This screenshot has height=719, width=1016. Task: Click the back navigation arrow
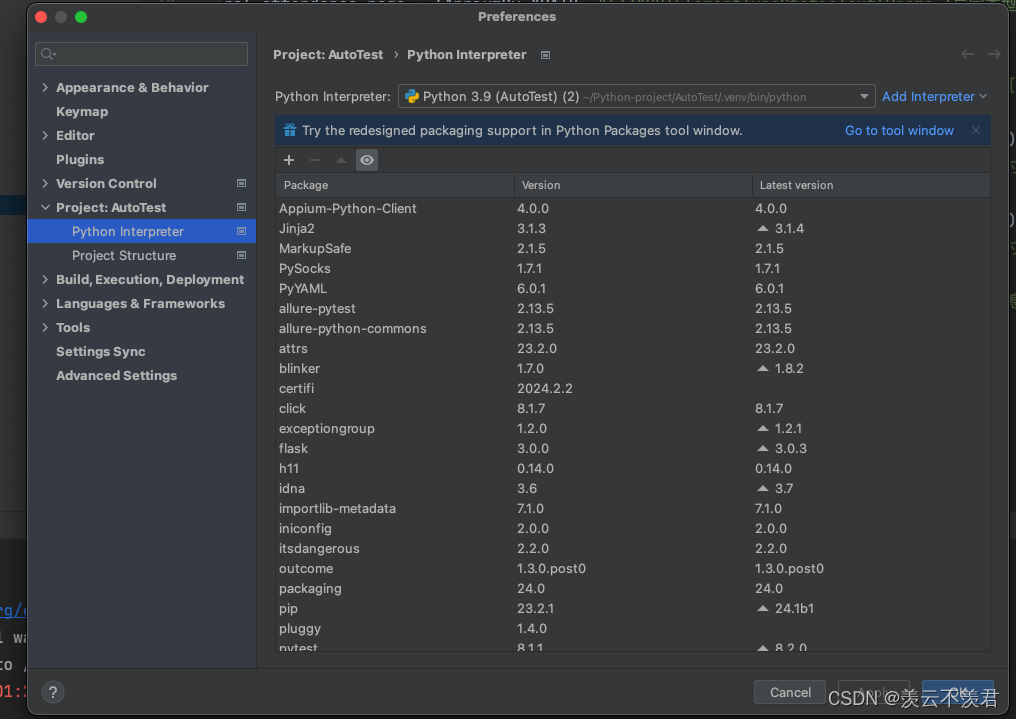click(x=967, y=54)
